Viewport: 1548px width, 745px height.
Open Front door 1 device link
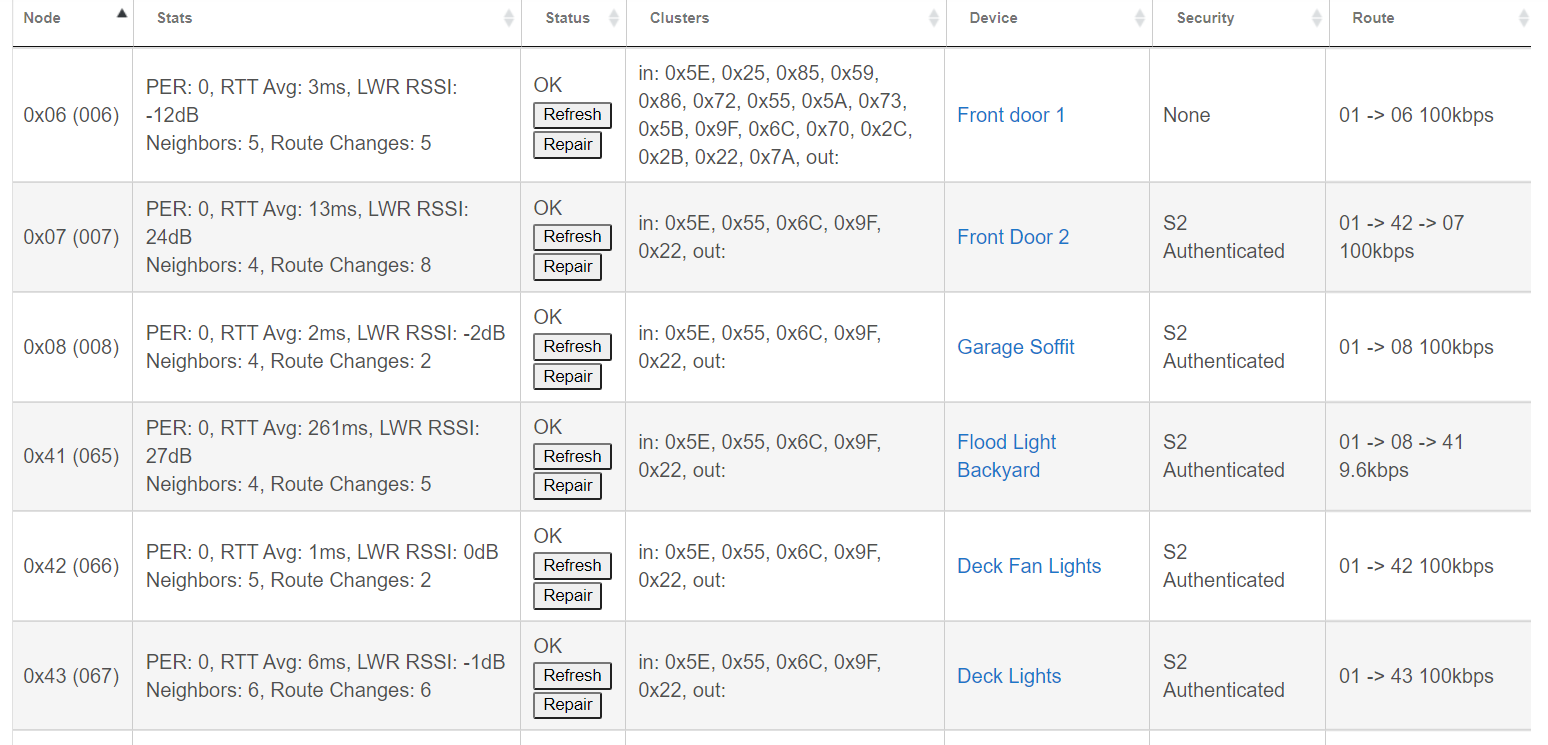point(1011,115)
